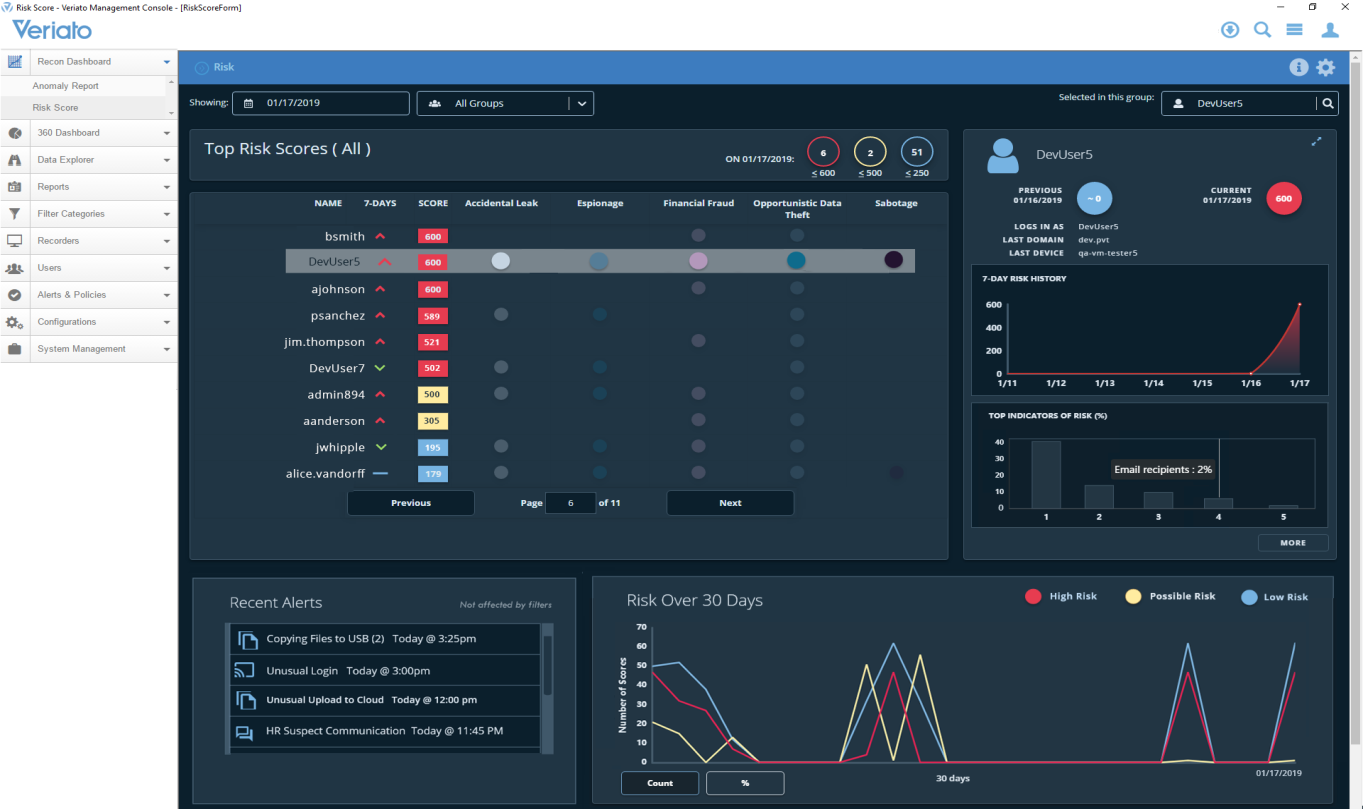Expand the Reports section in the sidebar

[89, 185]
